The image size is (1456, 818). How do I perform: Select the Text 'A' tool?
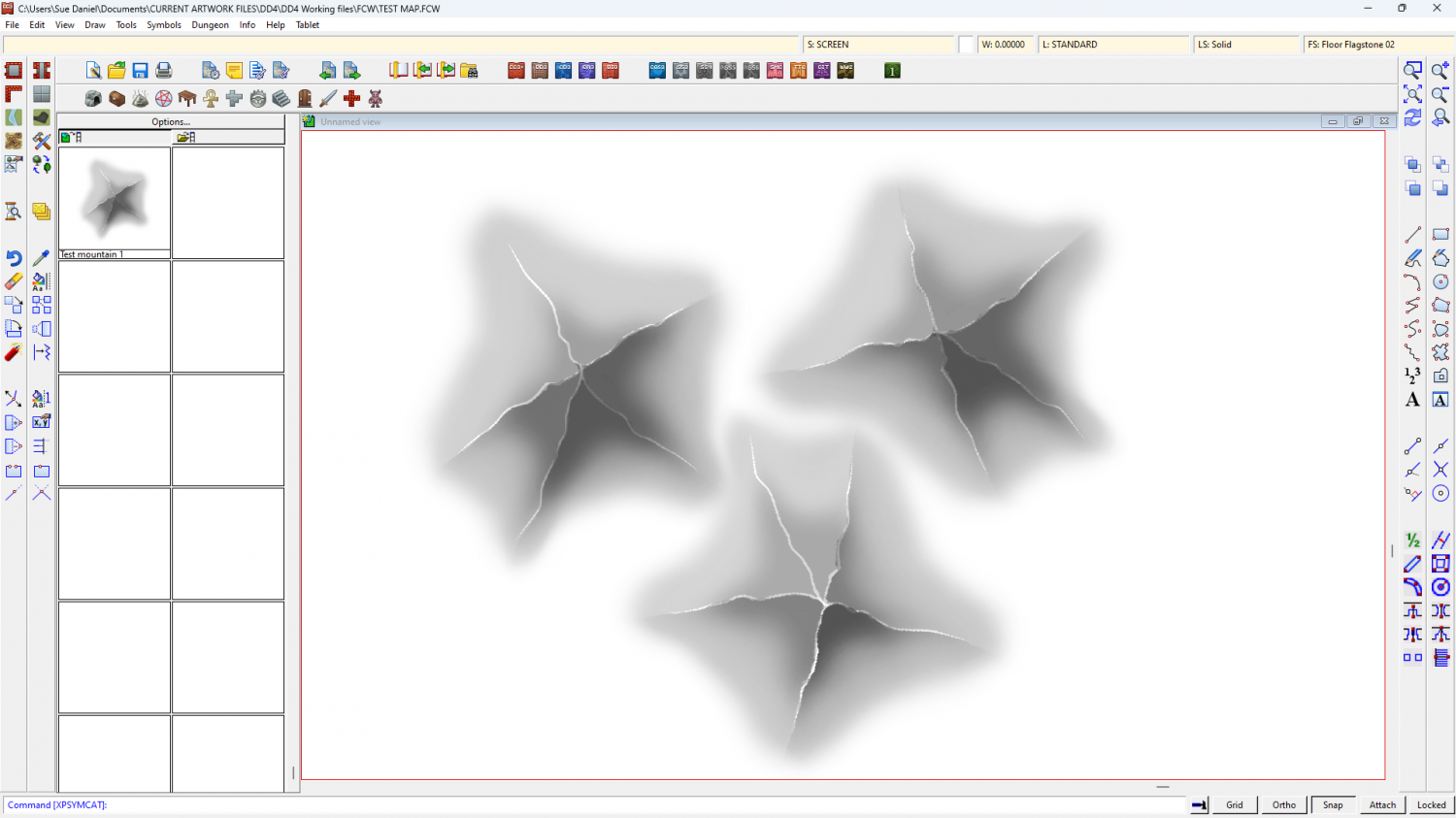tap(1413, 400)
